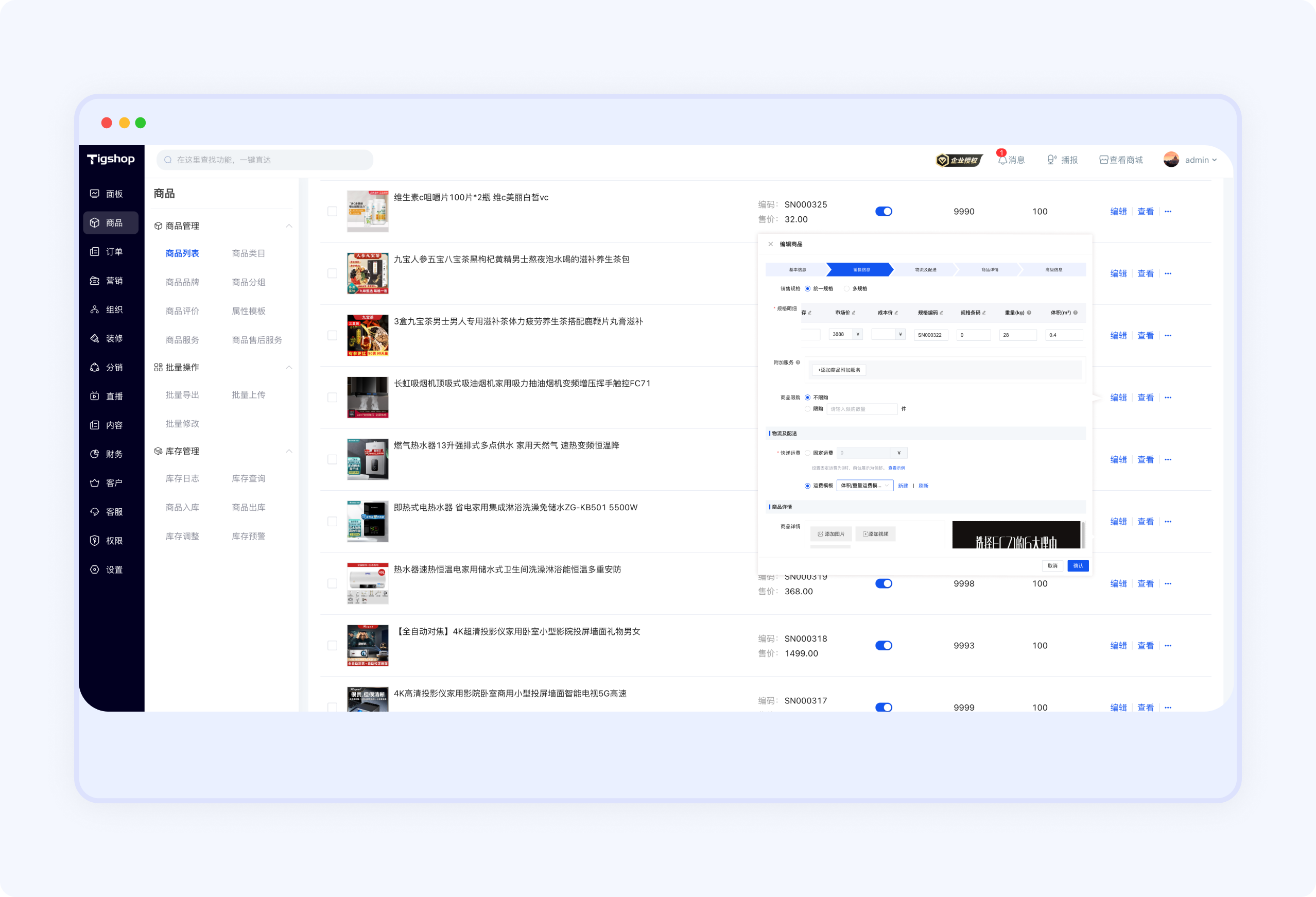Image resolution: width=1316 pixels, height=897 pixels.
Task: Toggle the on-sale switch for SN000318
Action: 884,645
